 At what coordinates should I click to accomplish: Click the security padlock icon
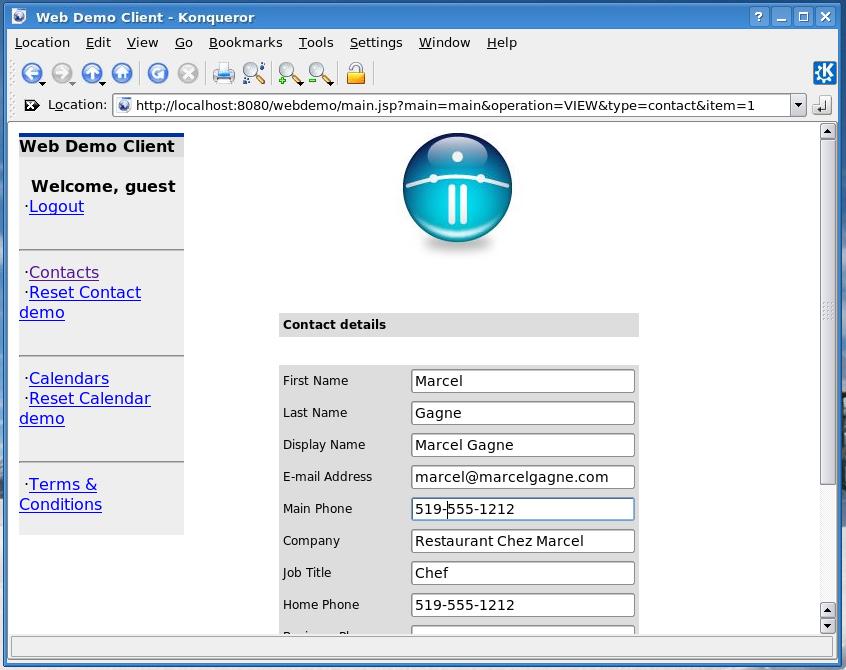[355, 73]
